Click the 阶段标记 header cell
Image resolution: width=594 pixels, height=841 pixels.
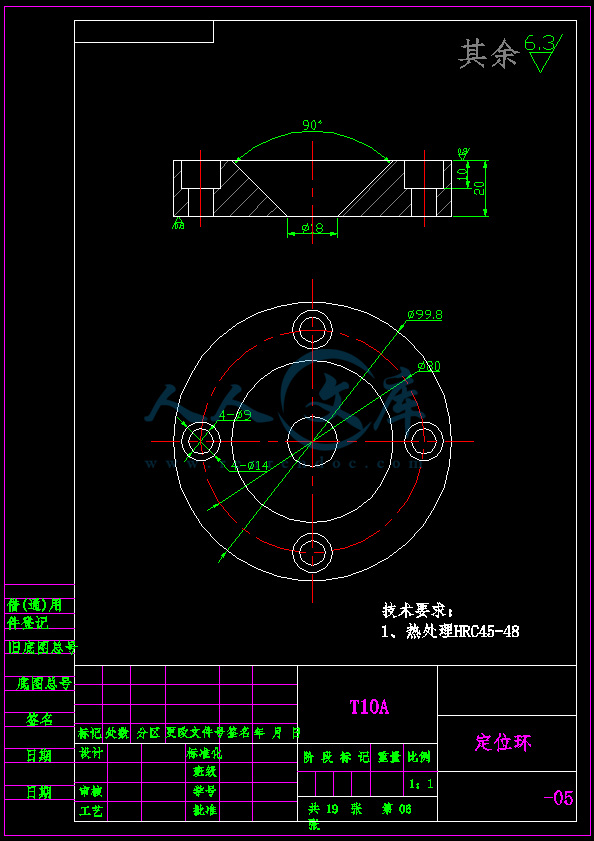click(x=336, y=757)
